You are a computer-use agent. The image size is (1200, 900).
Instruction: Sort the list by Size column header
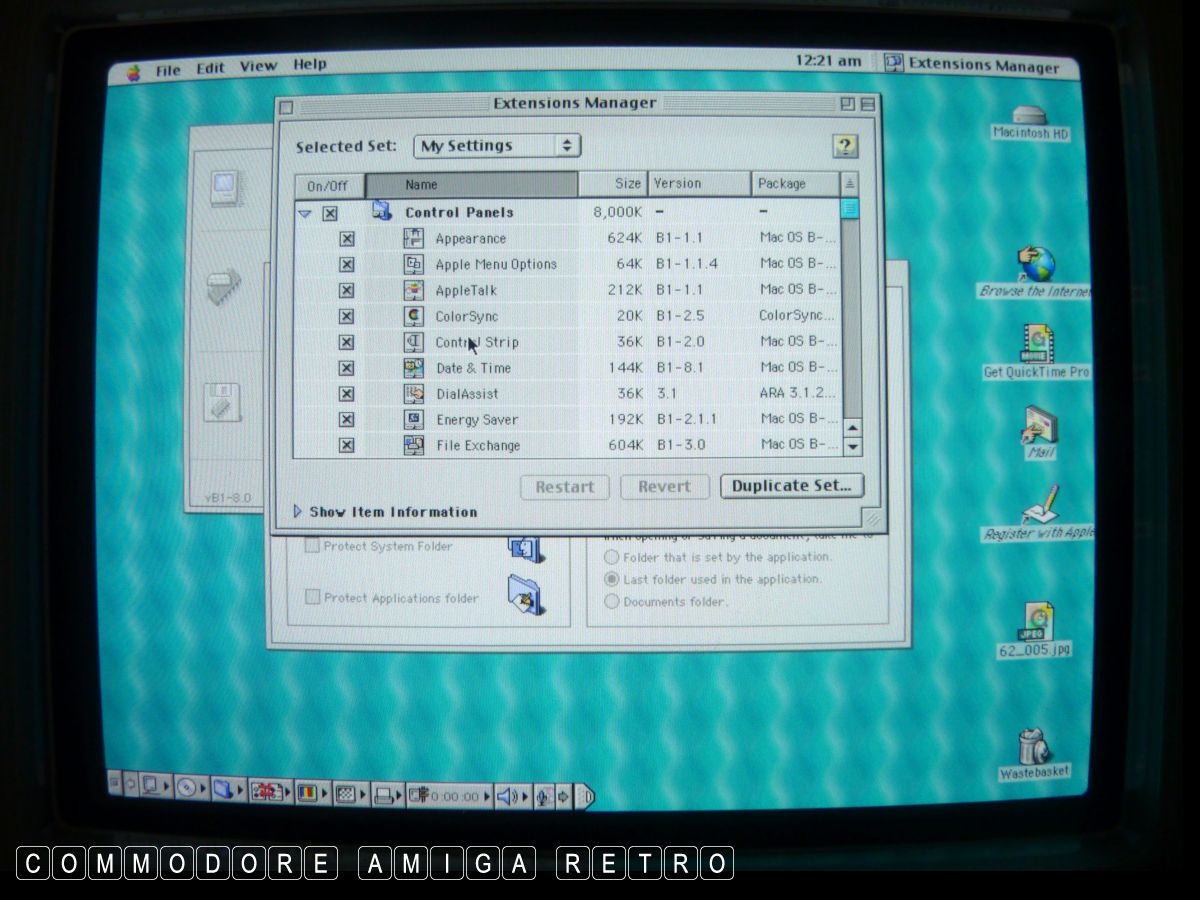coord(612,184)
